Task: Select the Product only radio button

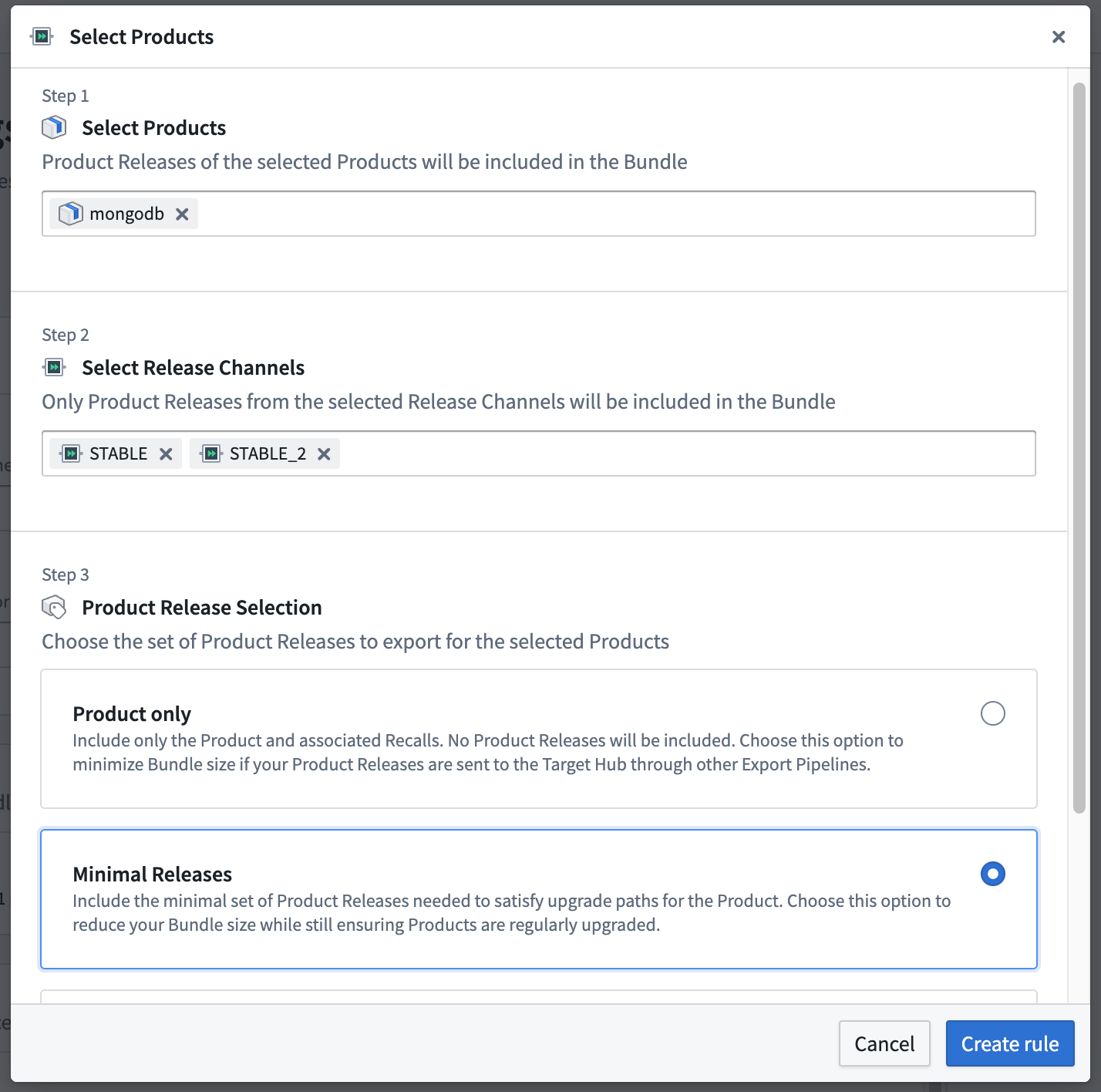Action: (x=993, y=713)
